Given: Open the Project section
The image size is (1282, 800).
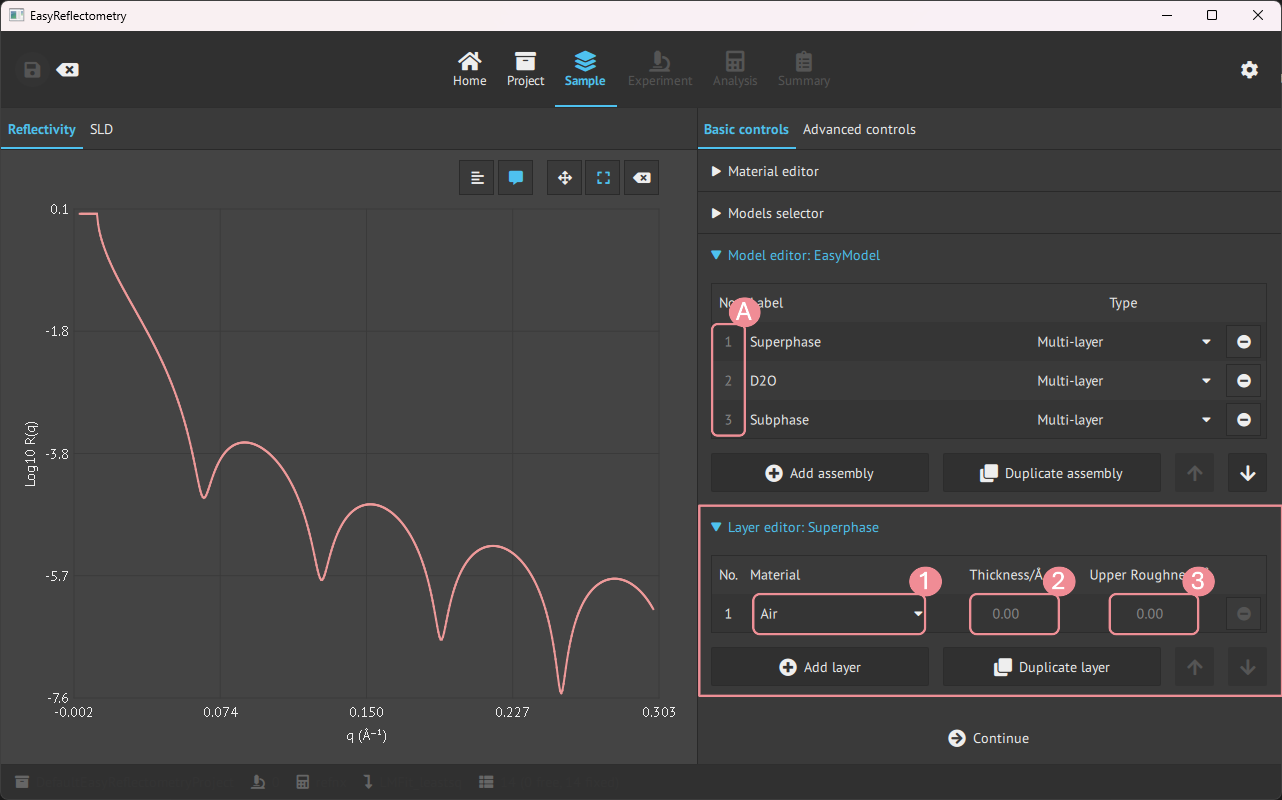Looking at the screenshot, I should 525,68.
